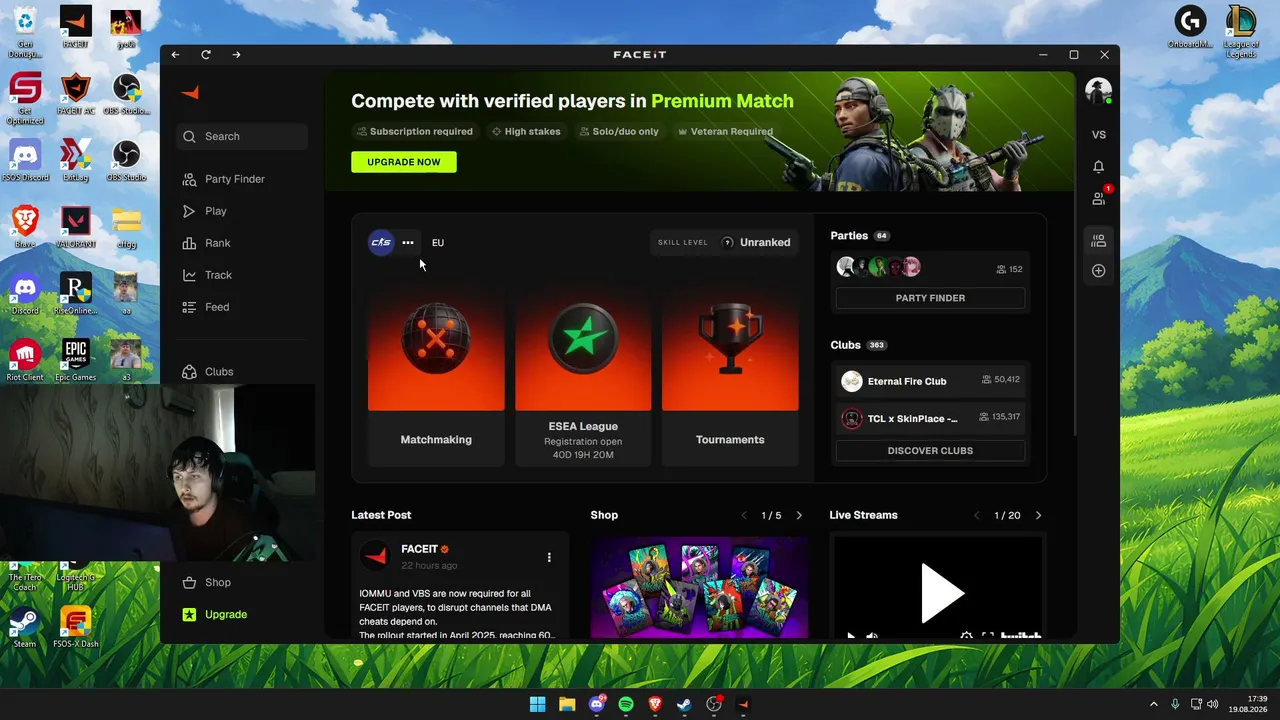Open the Party Finder sidebar item
1280x720 pixels.
pos(242,179)
